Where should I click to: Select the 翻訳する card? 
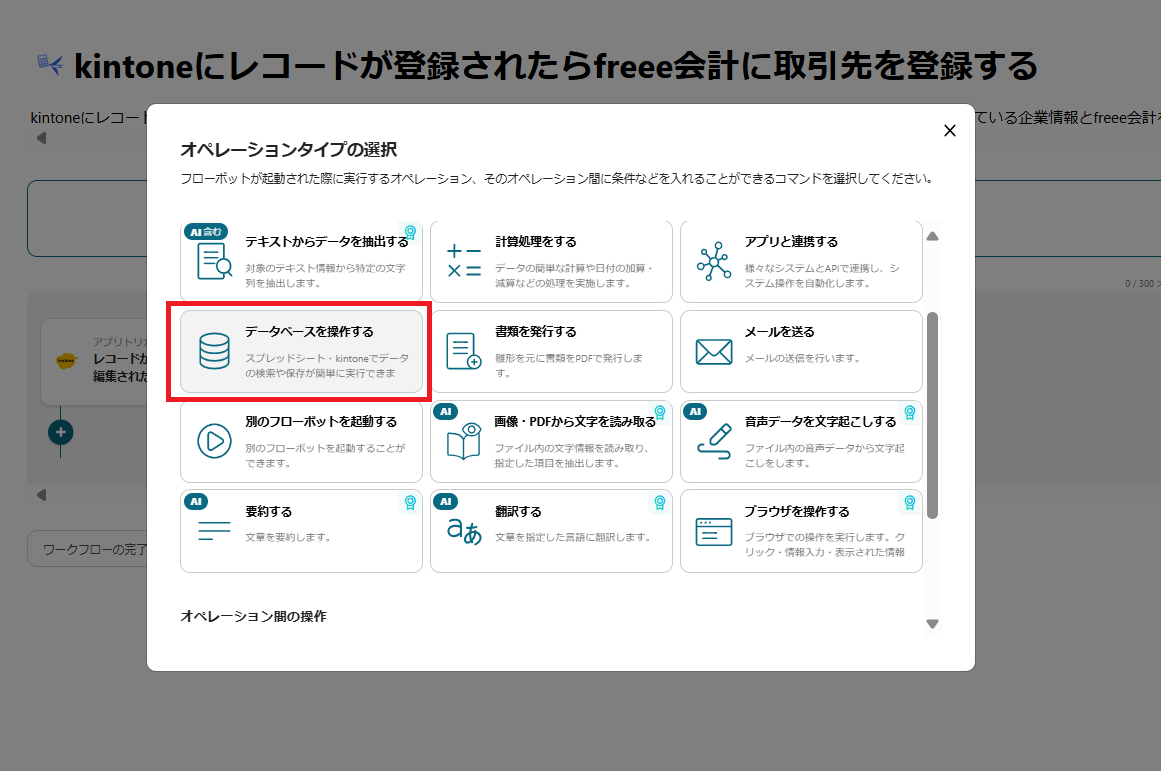(x=551, y=531)
